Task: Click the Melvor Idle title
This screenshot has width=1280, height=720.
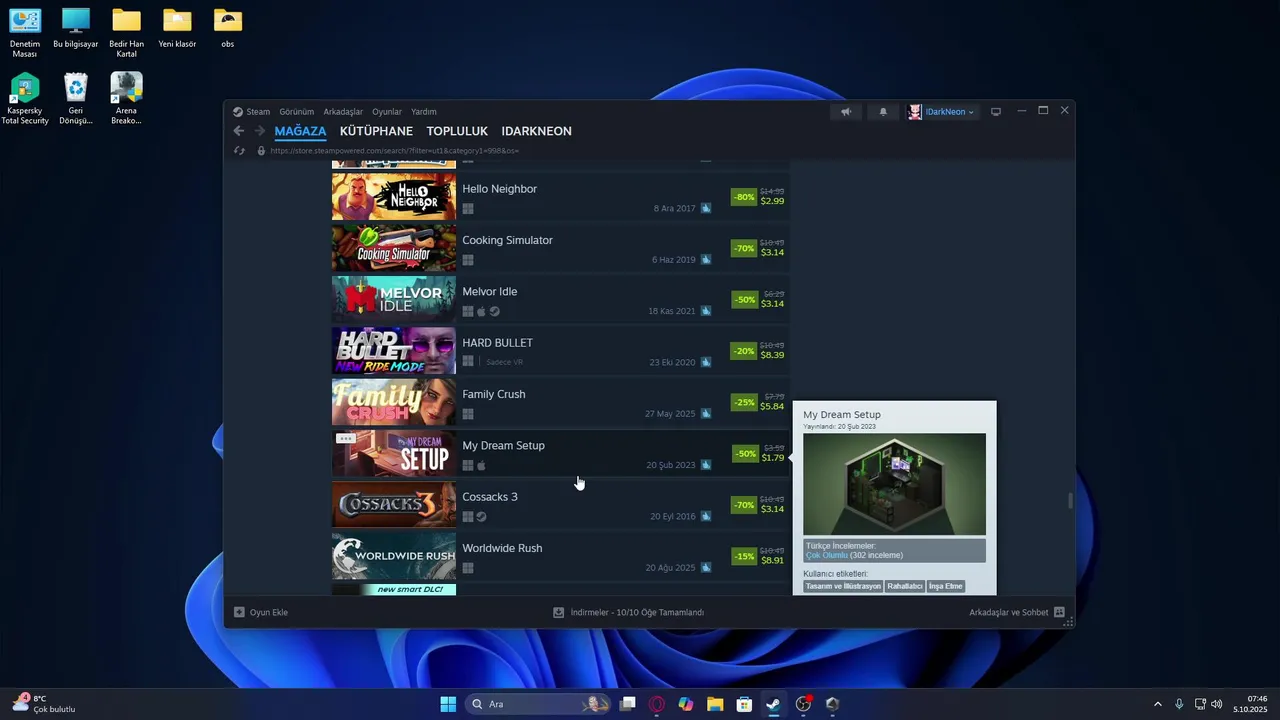Action: click(489, 292)
